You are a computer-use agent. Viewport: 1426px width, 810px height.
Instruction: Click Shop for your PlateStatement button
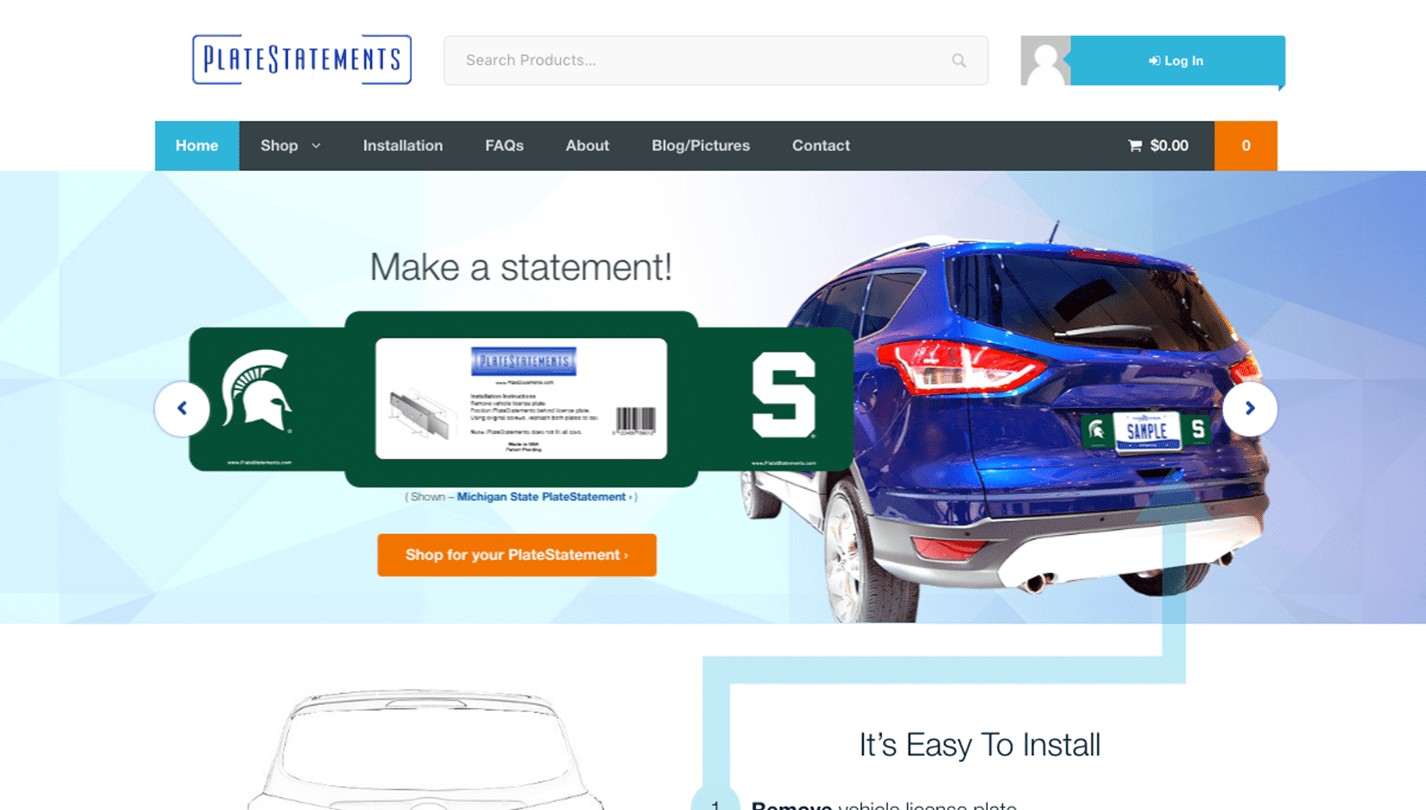[x=516, y=555]
